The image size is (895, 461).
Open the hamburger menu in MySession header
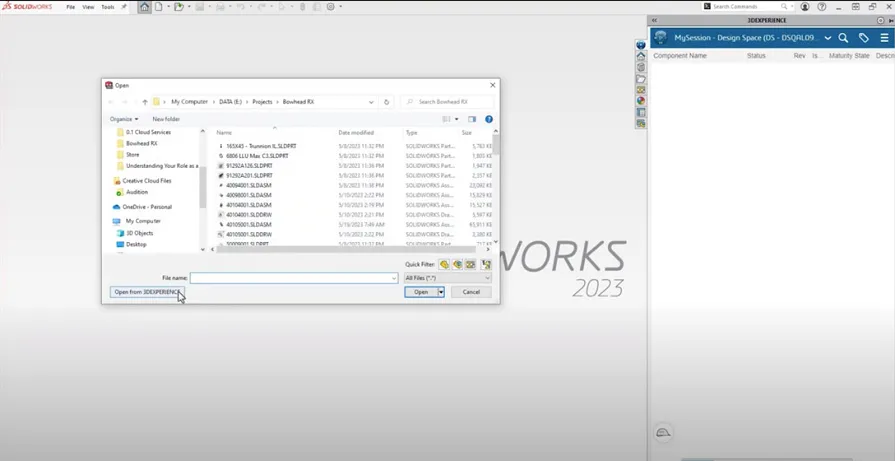pos(884,38)
